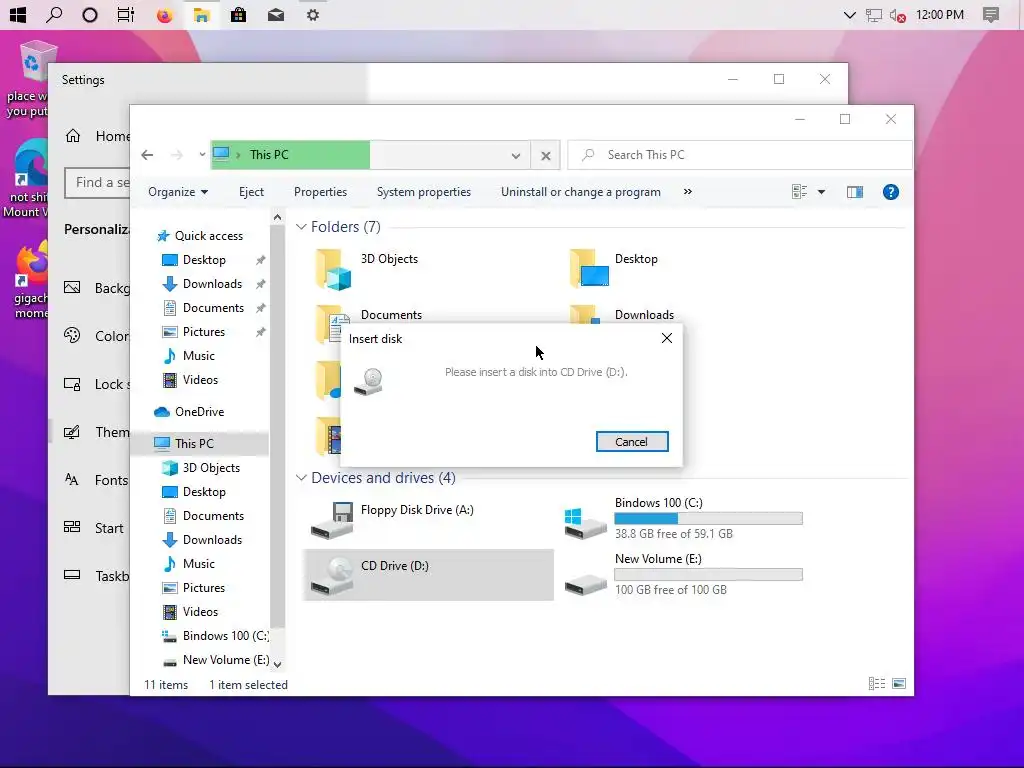The width and height of the screenshot is (1024, 768).
Task: Cancel the Insert disk dialog
Action: pyautogui.click(x=632, y=441)
